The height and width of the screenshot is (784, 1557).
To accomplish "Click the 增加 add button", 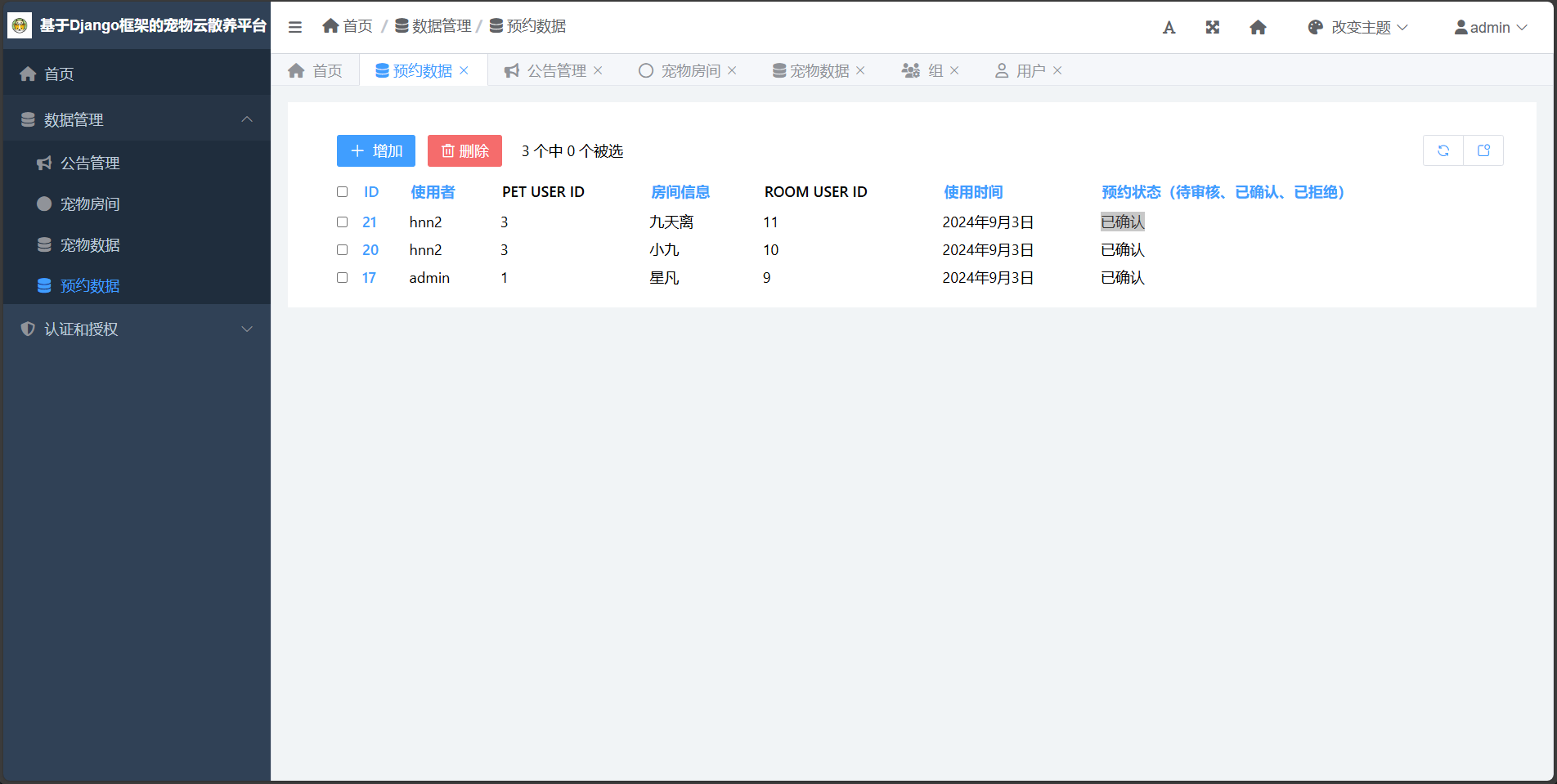I will click(x=376, y=150).
